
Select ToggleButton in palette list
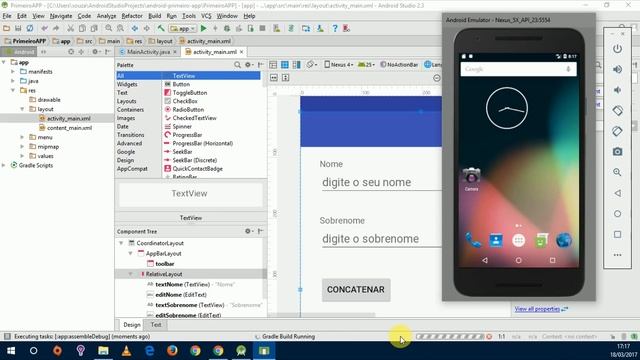click(189, 93)
